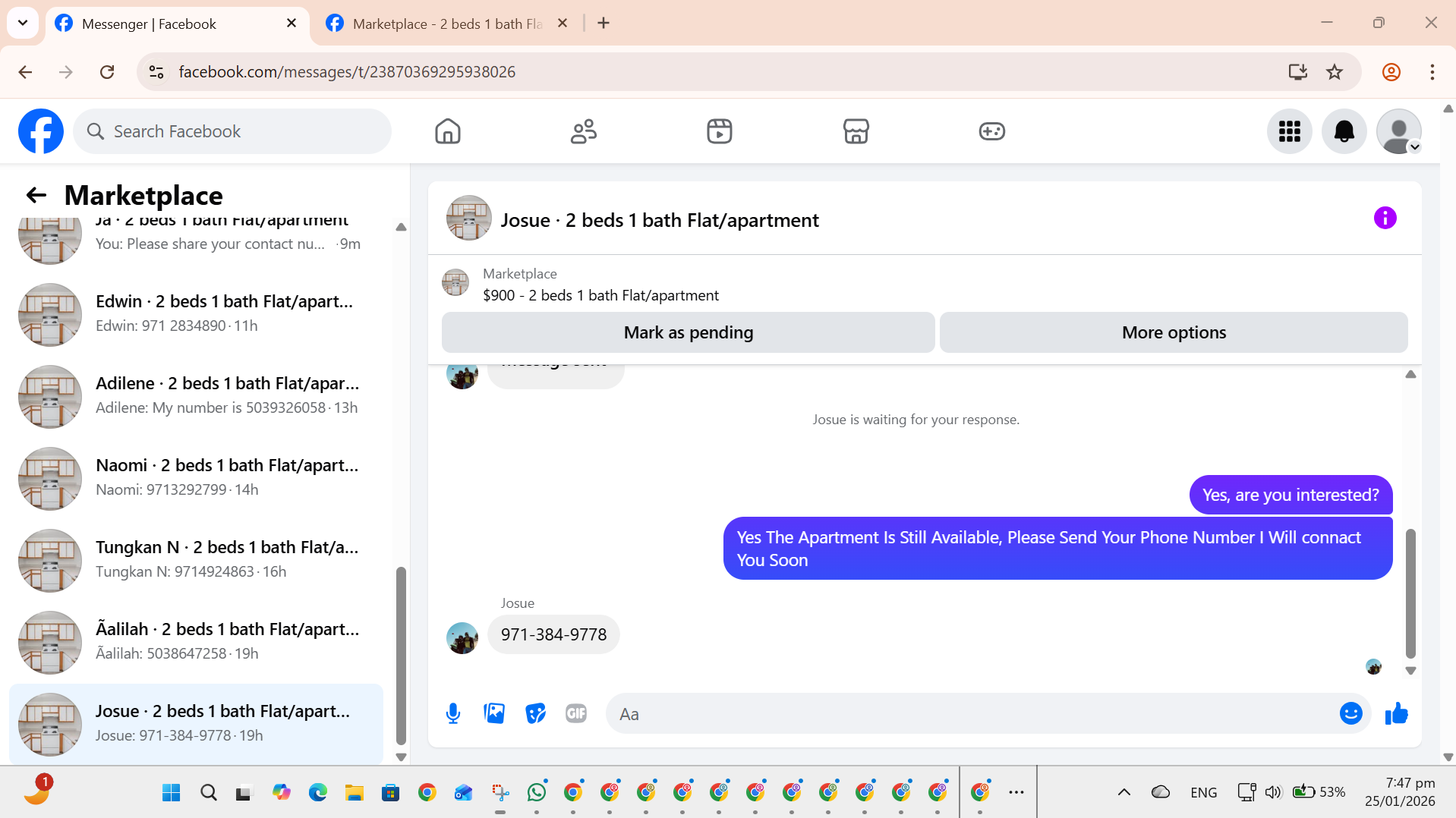Click the address bar URL

pyautogui.click(x=347, y=72)
